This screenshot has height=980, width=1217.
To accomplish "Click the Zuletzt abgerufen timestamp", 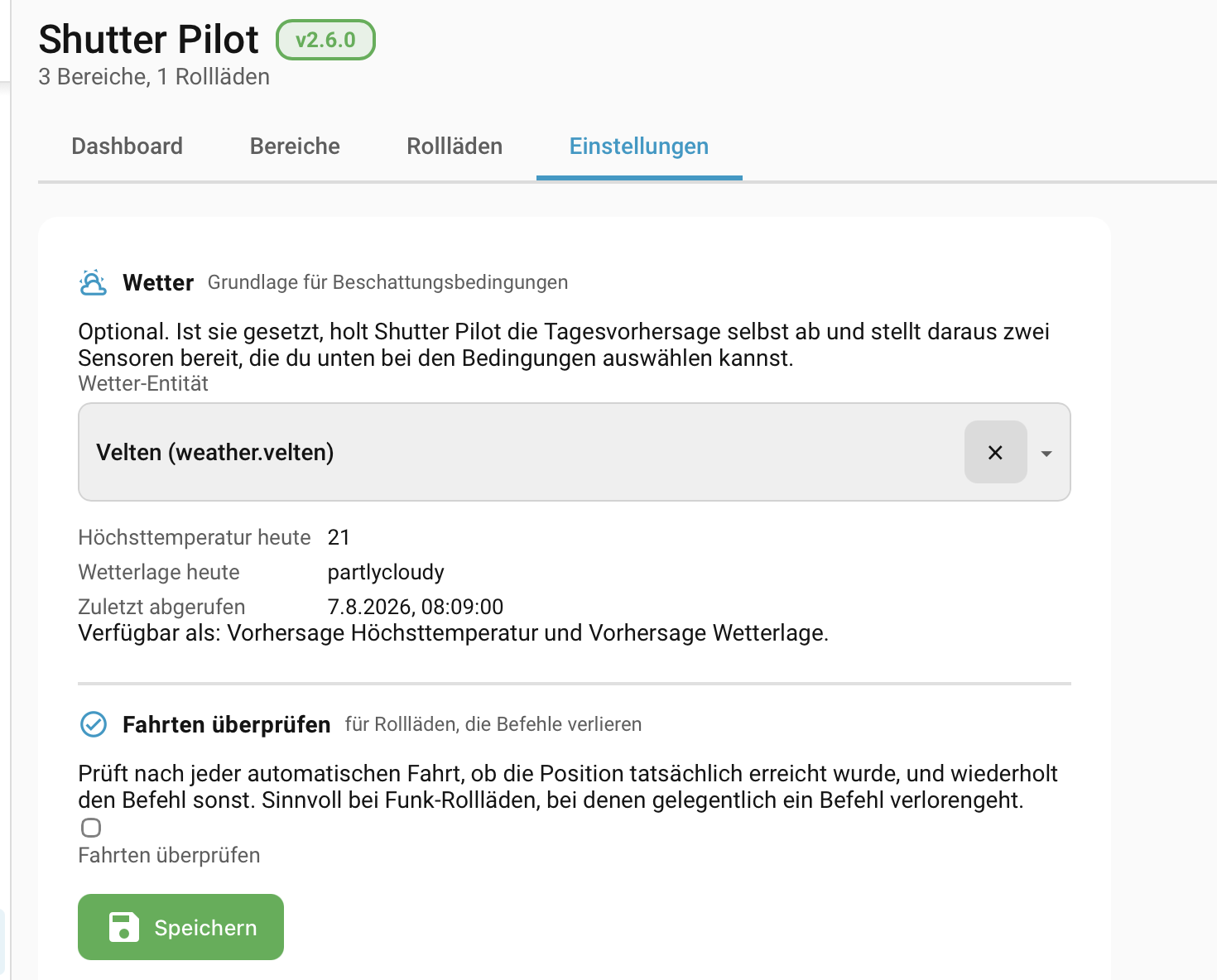I will 416,607.
